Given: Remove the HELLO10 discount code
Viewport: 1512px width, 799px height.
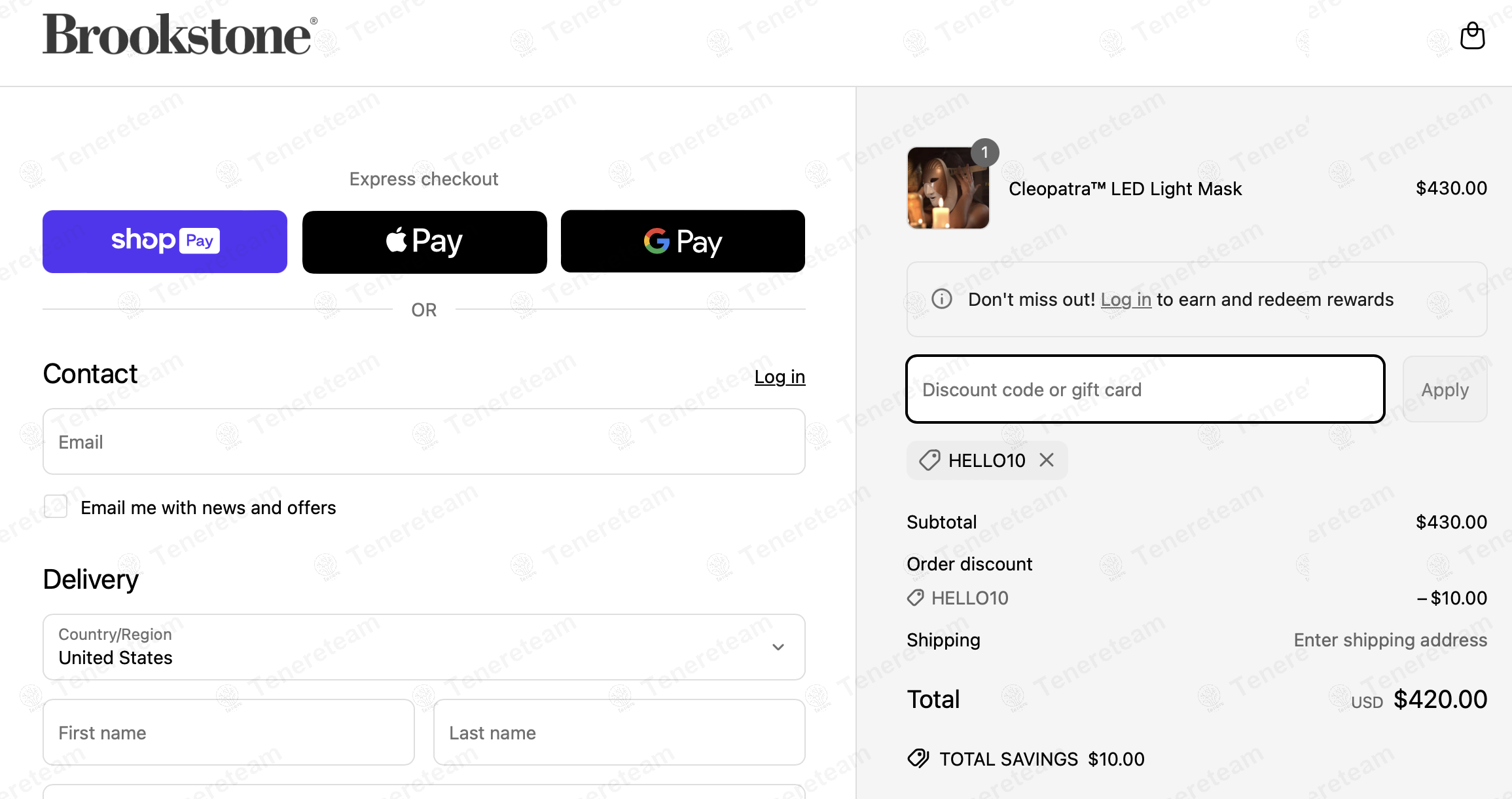Looking at the screenshot, I should pyautogui.click(x=1047, y=460).
